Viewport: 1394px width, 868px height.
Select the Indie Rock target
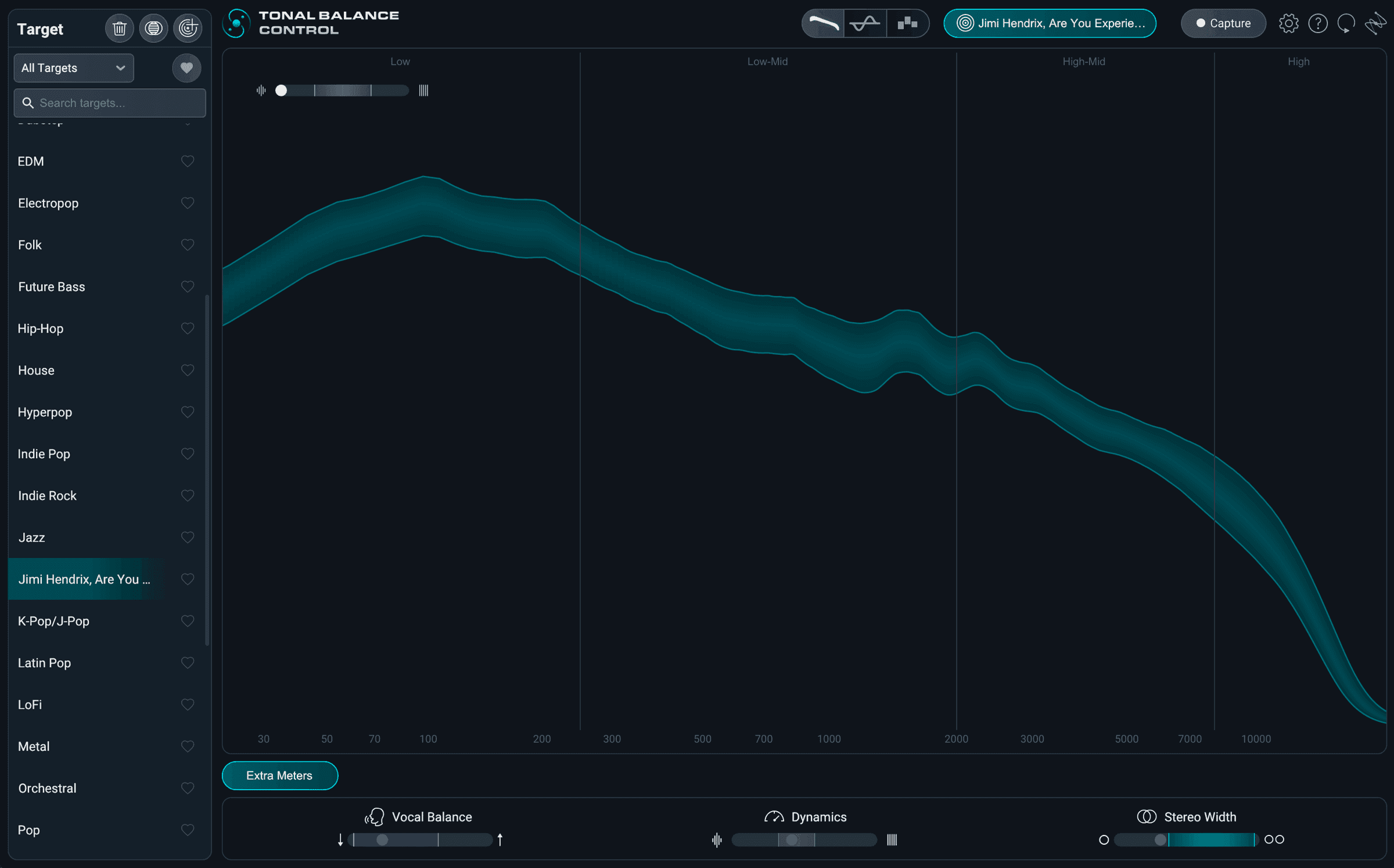(x=107, y=496)
